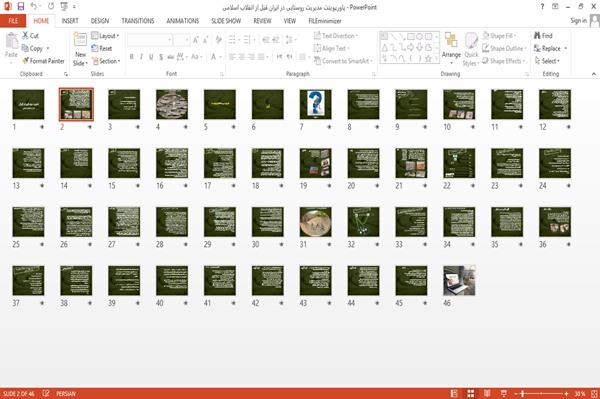Open the REVIEW tab
Screen dimensions: 600x399
(x=262, y=21)
